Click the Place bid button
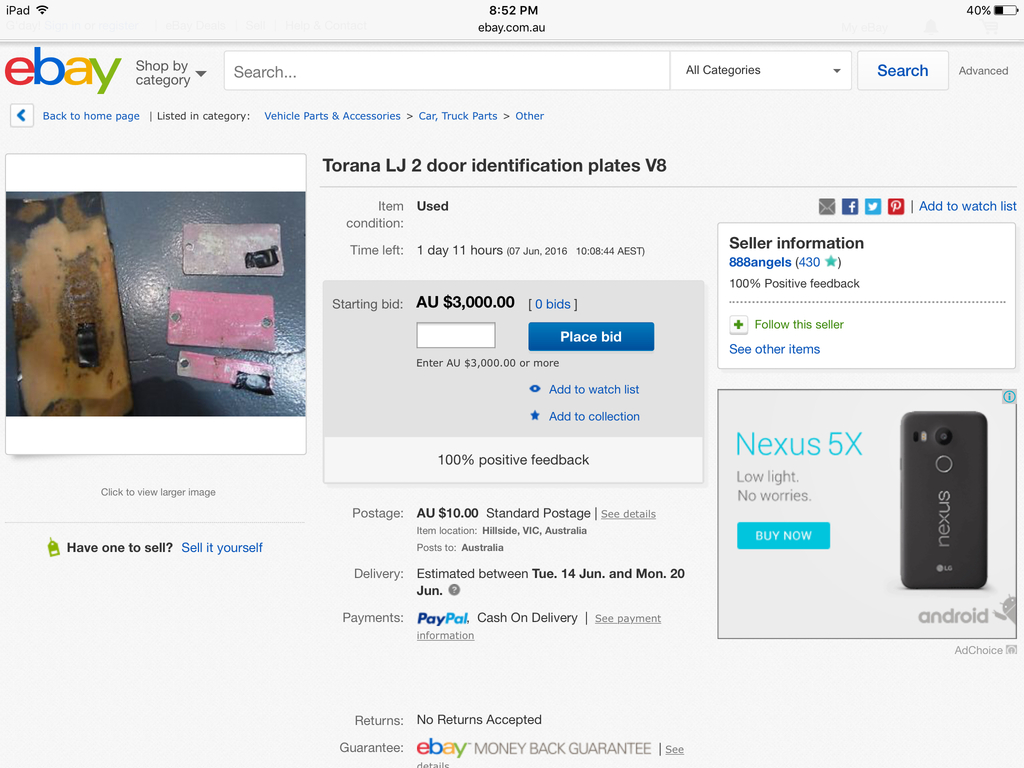Image resolution: width=1024 pixels, height=768 pixels. 591,337
